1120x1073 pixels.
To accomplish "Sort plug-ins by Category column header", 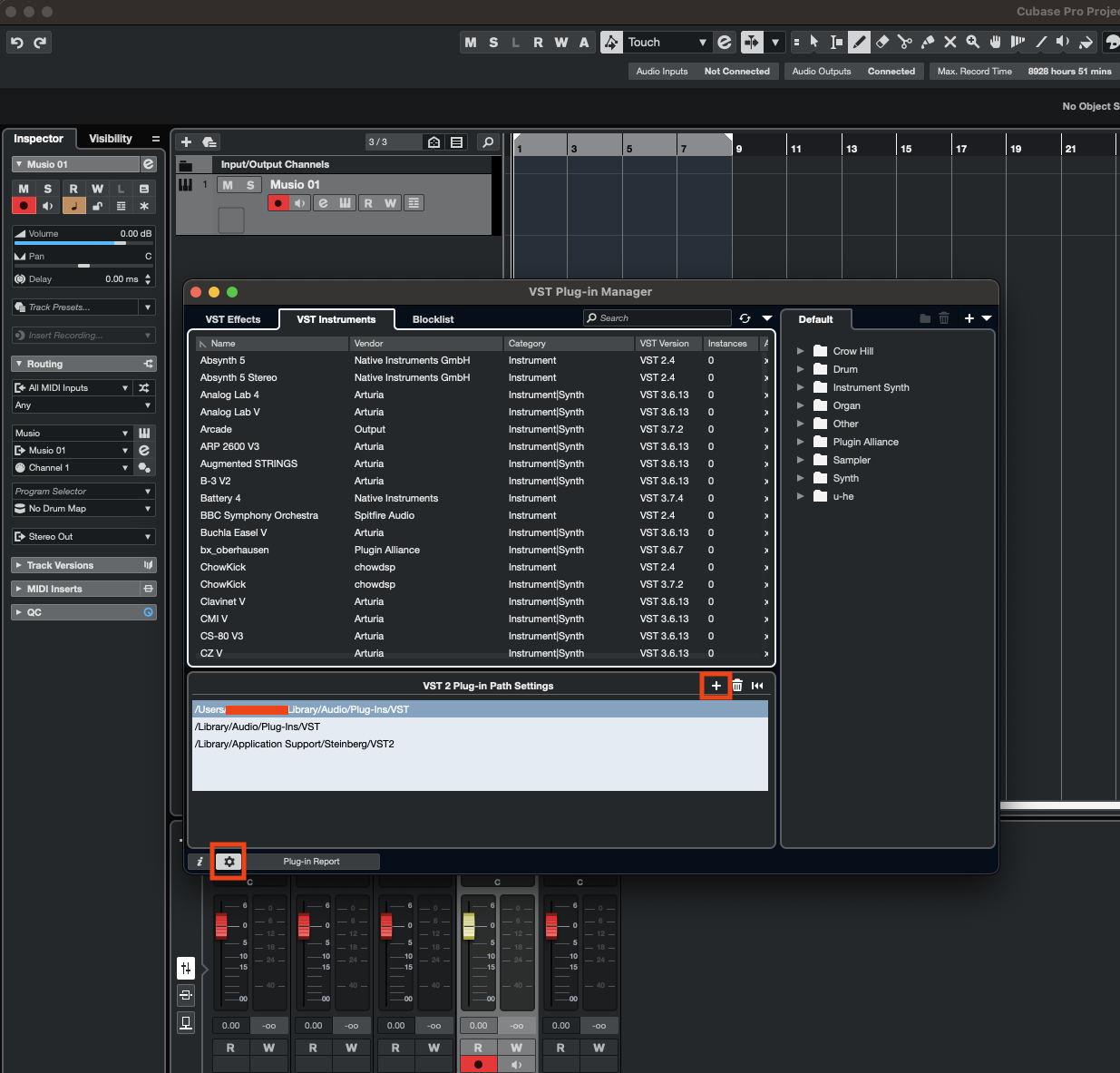I will pos(570,344).
